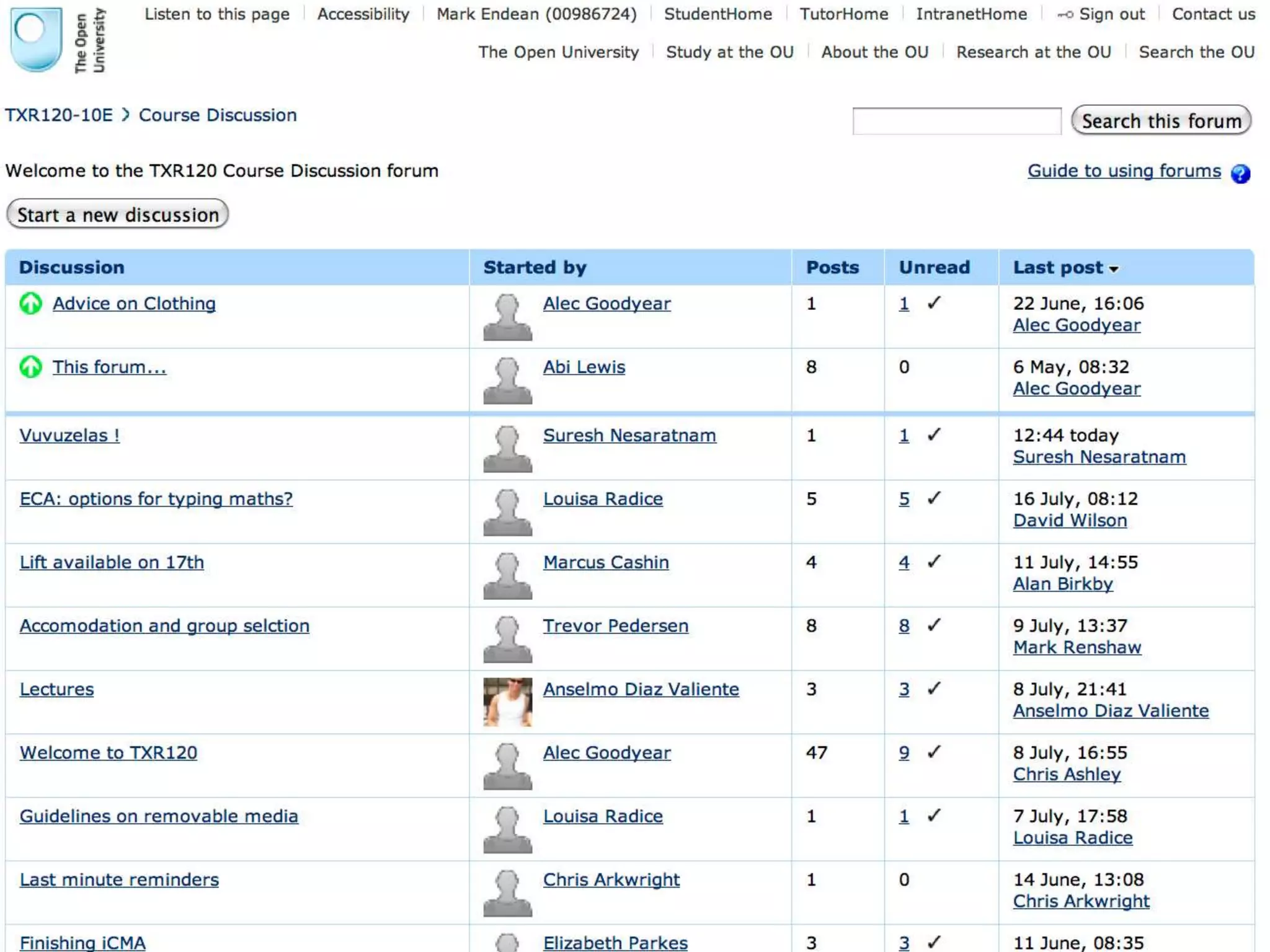Click Suresh Nesaratnam's avatar in Started by column
This screenshot has width=1270, height=952.
507,449
